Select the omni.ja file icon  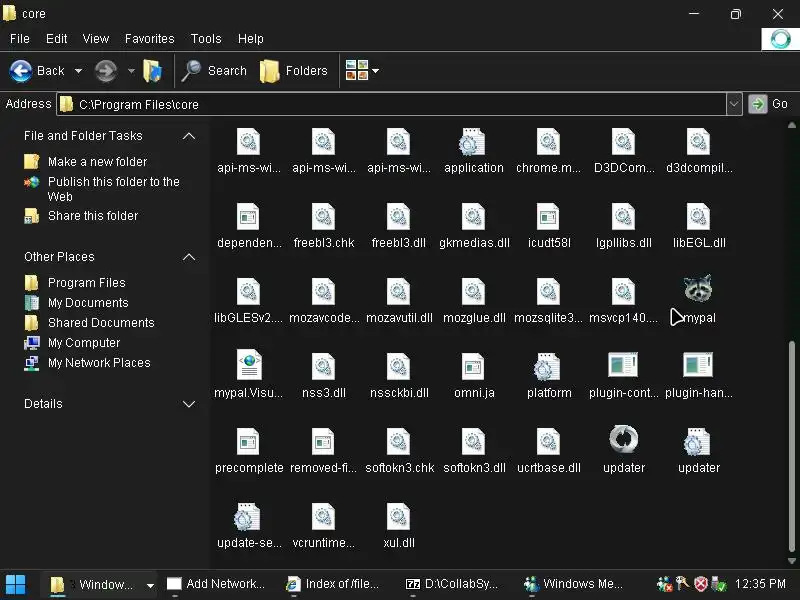(473, 367)
